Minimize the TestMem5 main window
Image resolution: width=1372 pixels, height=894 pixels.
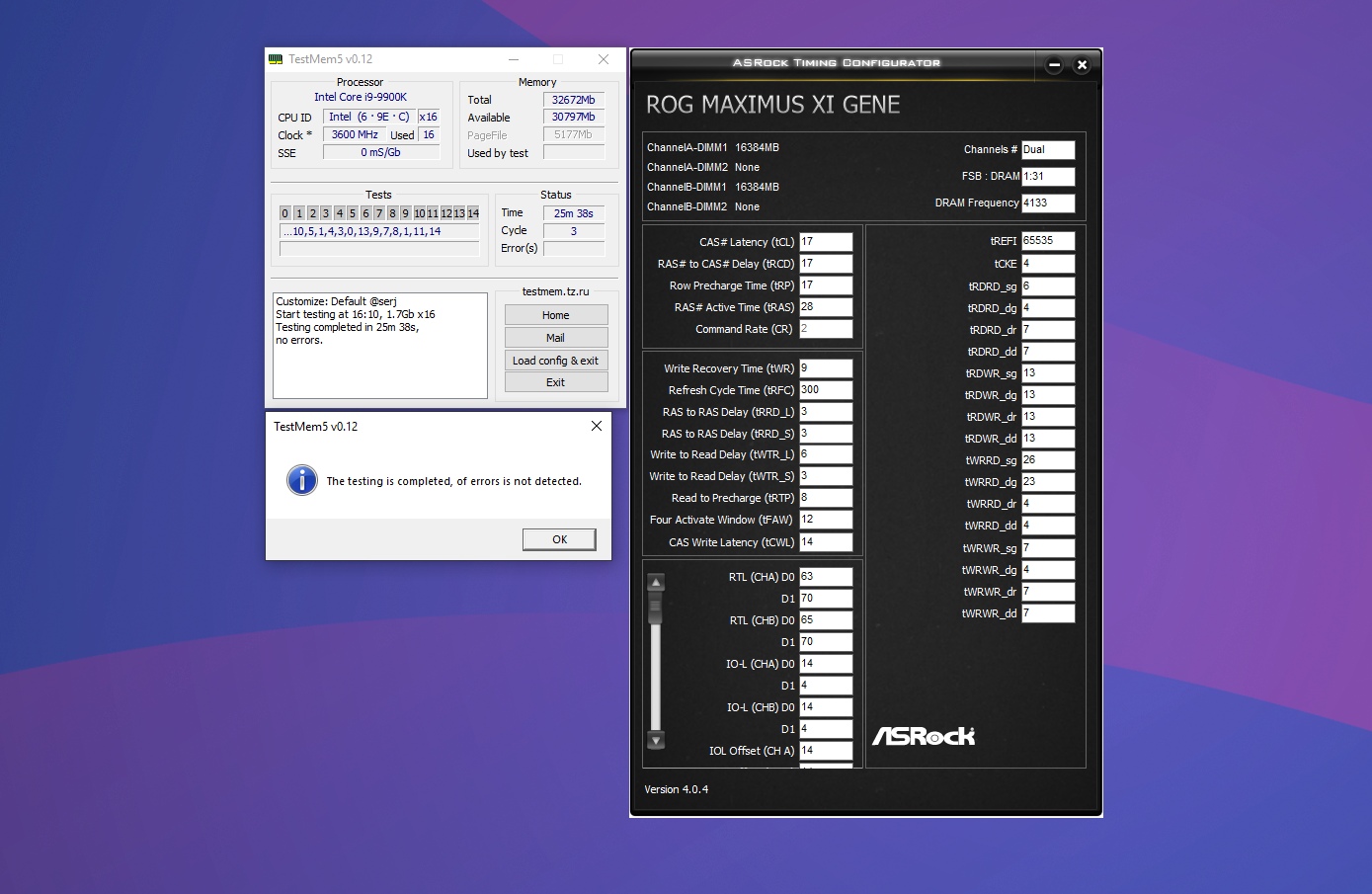tap(513, 59)
